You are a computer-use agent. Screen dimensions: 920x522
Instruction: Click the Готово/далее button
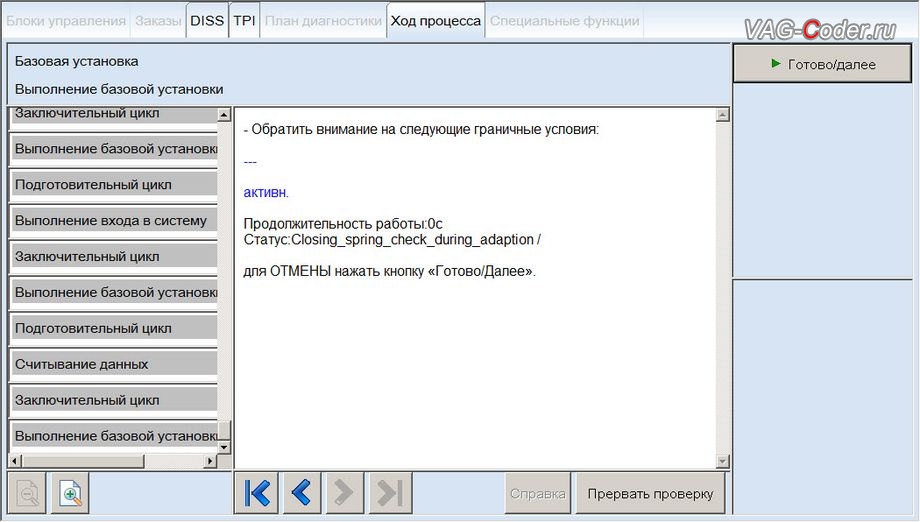pyautogui.click(x=823, y=64)
